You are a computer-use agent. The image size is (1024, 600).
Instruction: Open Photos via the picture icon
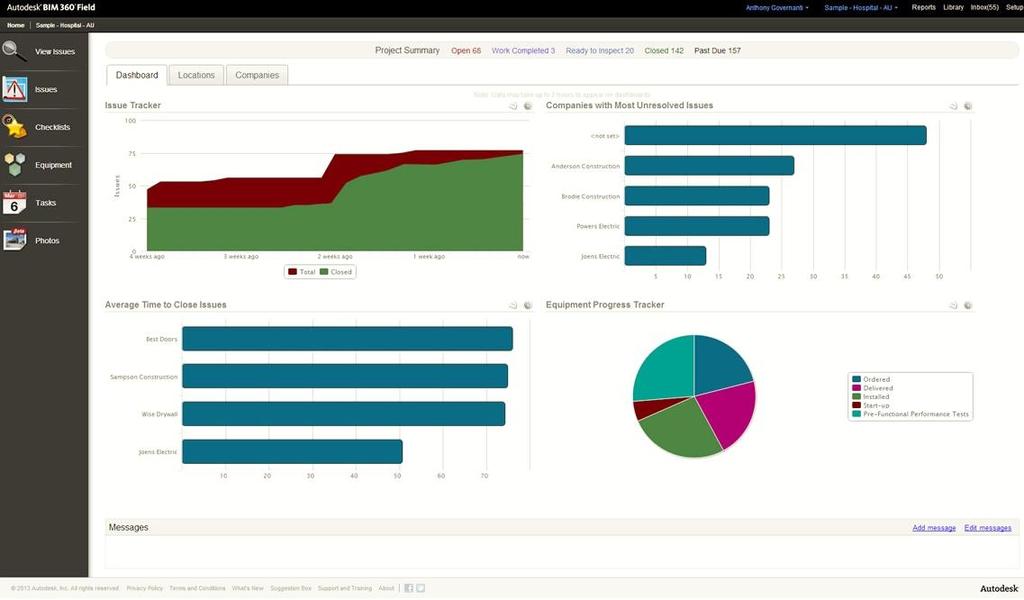coord(14,240)
